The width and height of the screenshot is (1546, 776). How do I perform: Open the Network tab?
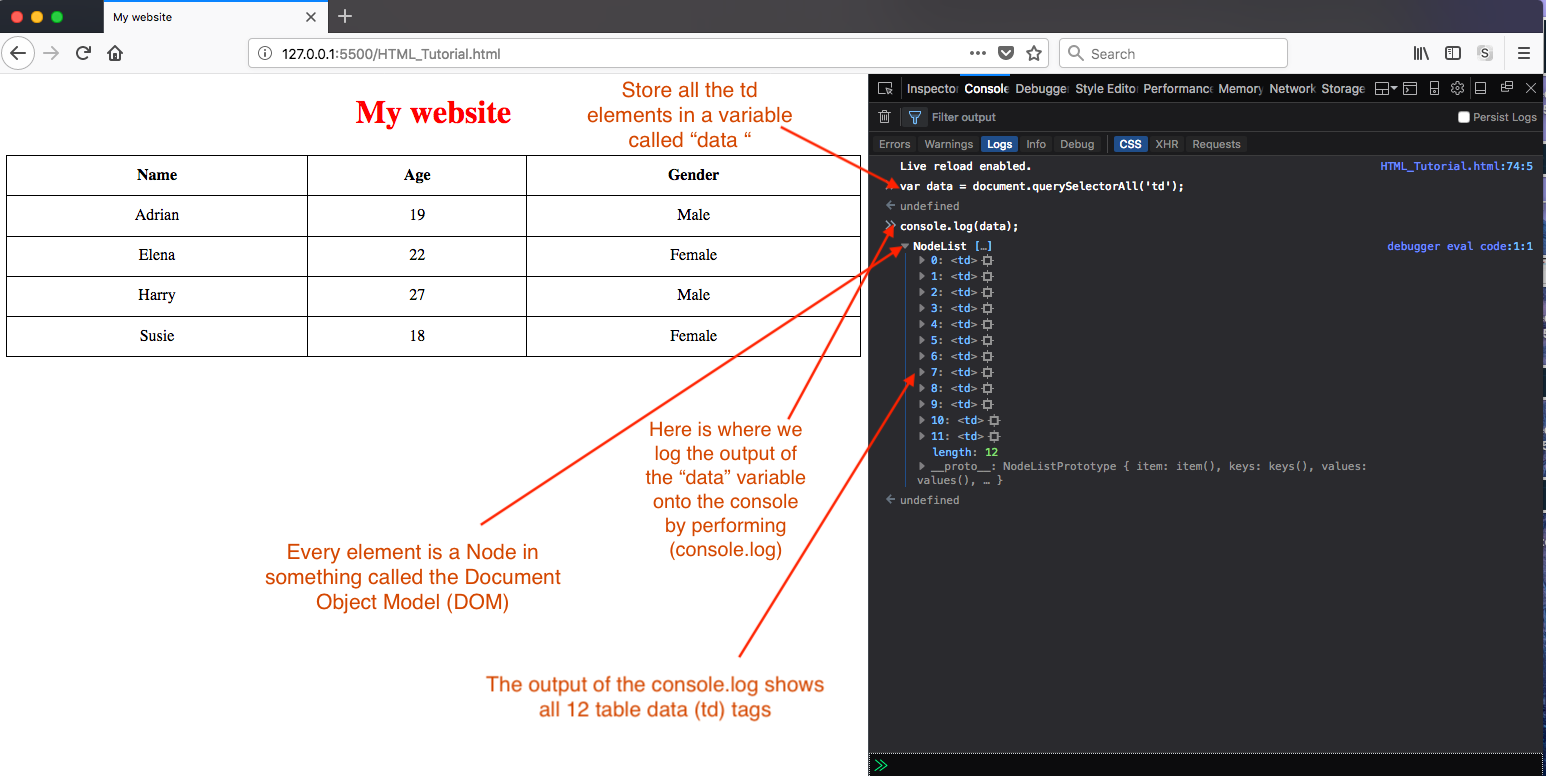click(x=1292, y=89)
